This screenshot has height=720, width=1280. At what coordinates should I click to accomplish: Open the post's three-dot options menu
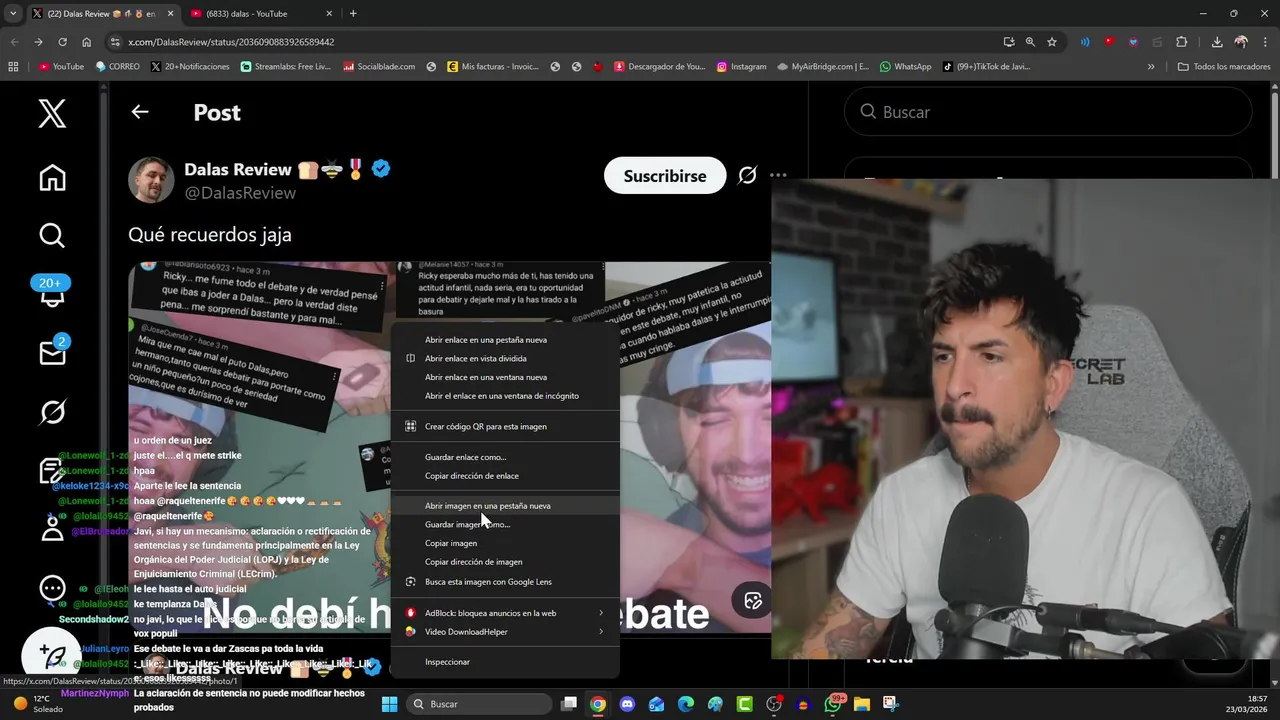tap(778, 175)
